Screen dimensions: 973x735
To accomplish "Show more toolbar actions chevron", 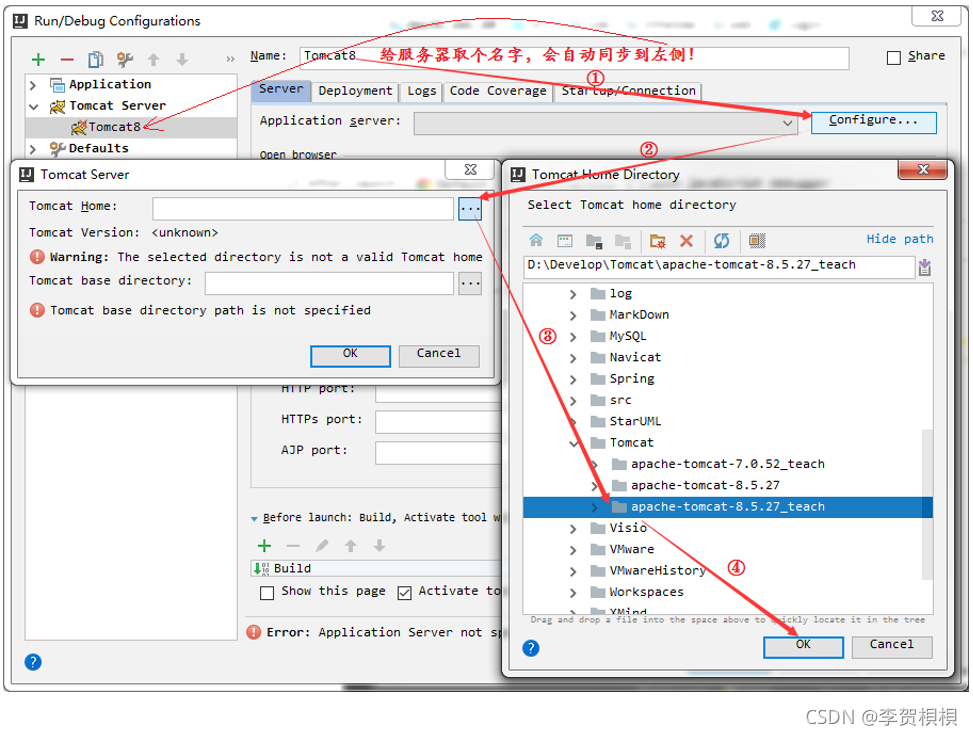I will (230, 60).
